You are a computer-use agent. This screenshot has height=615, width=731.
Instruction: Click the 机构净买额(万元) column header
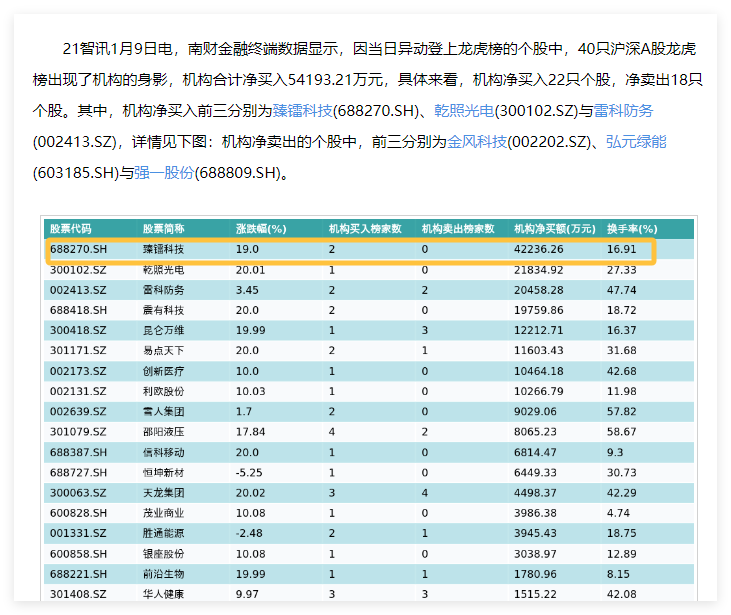click(x=555, y=229)
